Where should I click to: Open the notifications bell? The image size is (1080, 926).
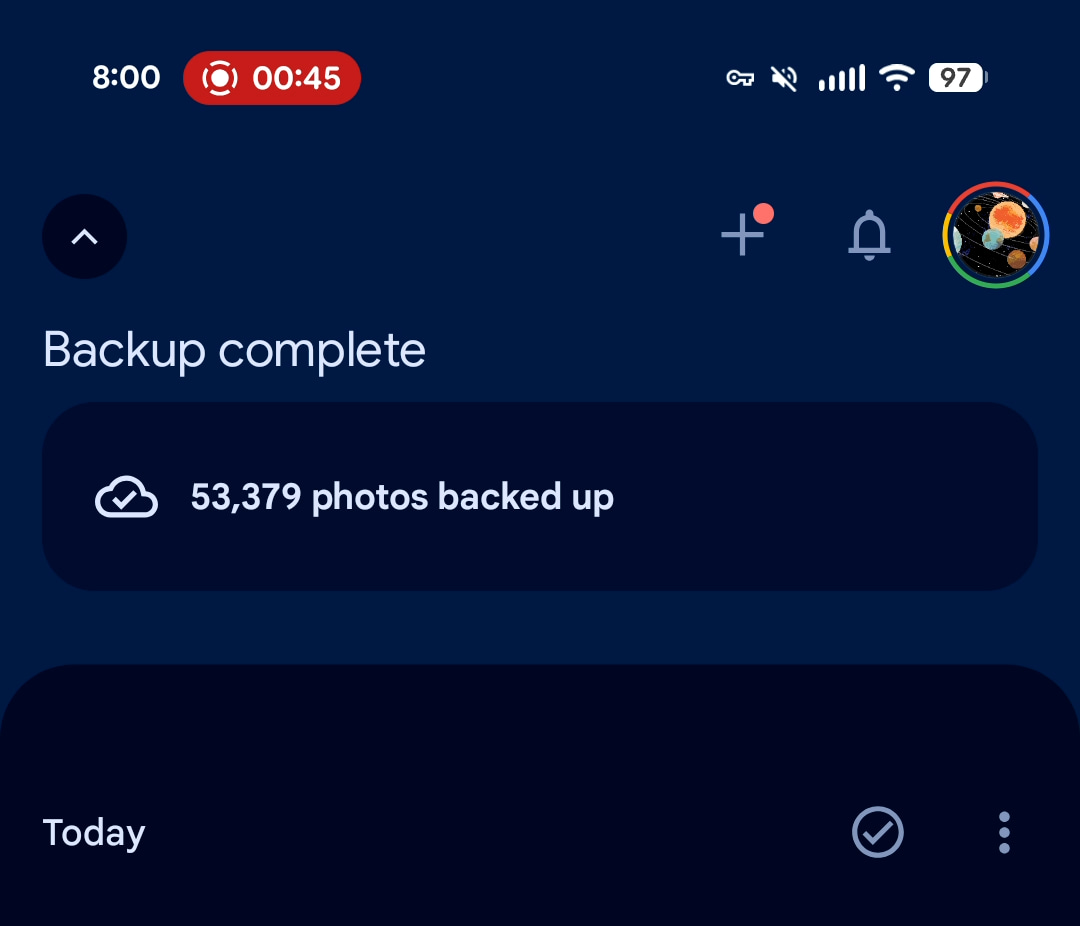869,236
